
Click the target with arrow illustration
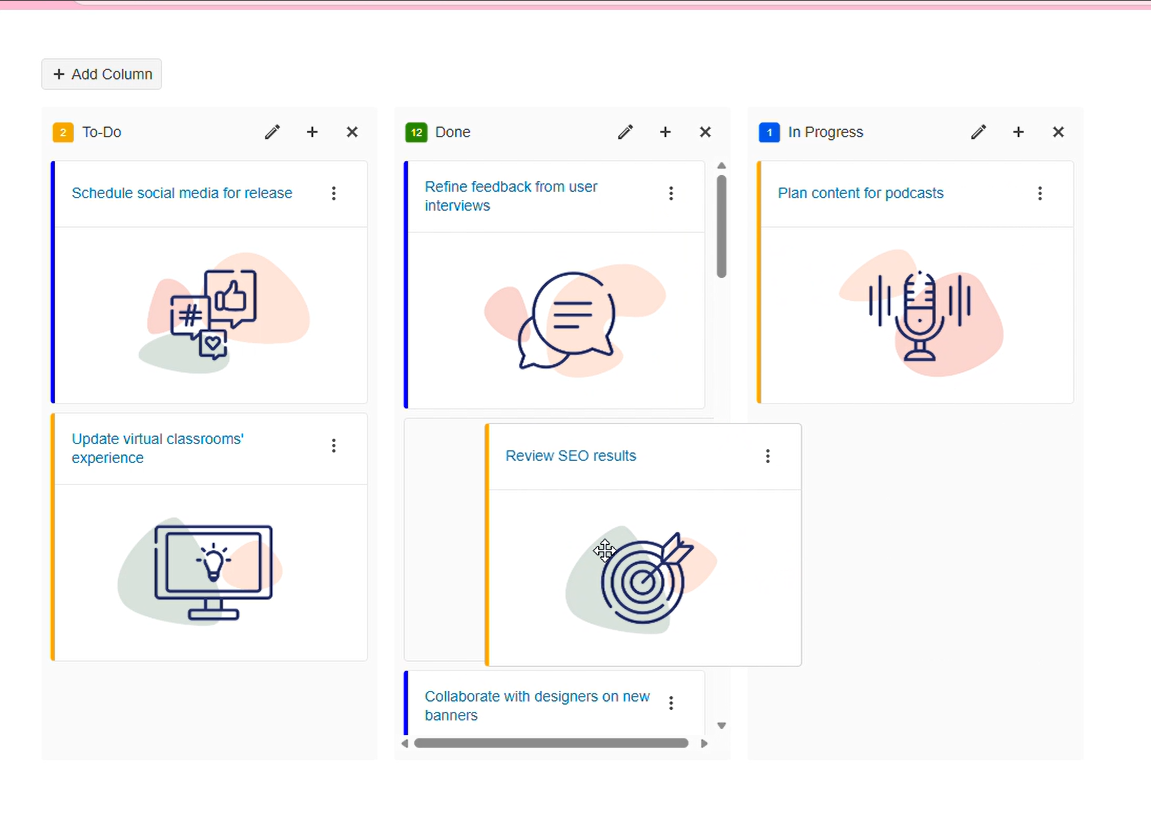(641, 578)
